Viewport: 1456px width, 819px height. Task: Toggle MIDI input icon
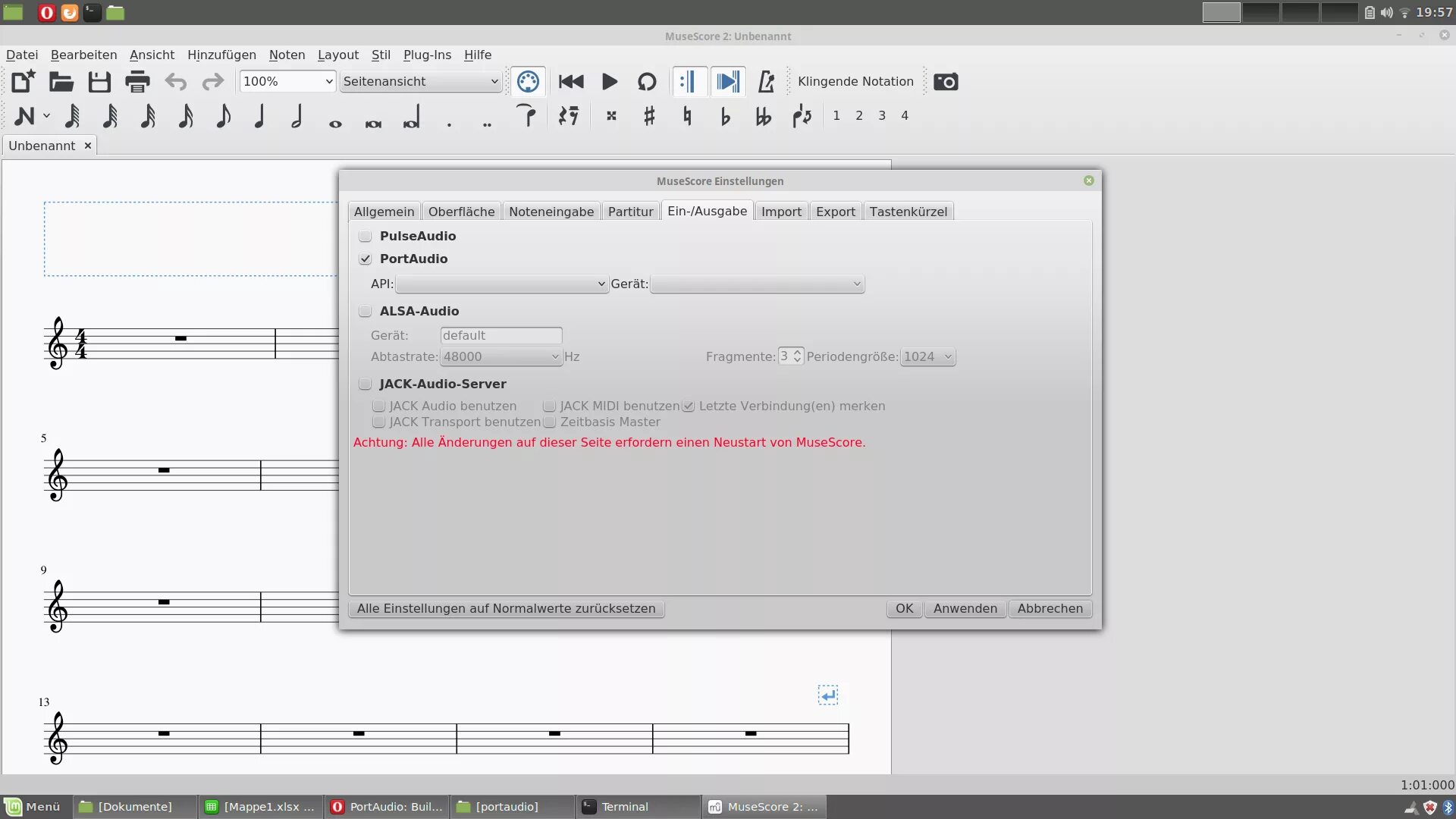[x=528, y=81]
